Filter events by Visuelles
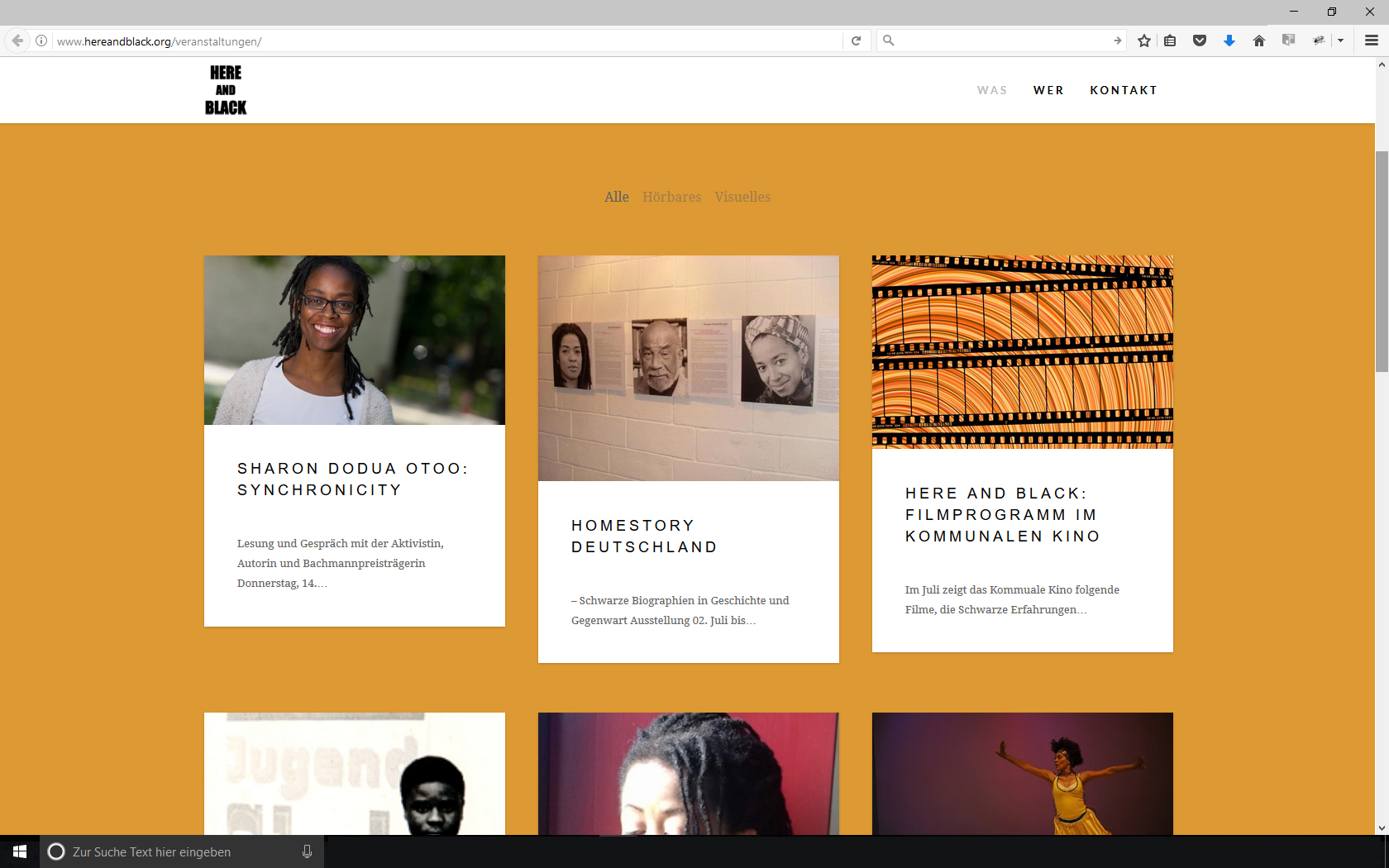The image size is (1389, 868). (742, 197)
